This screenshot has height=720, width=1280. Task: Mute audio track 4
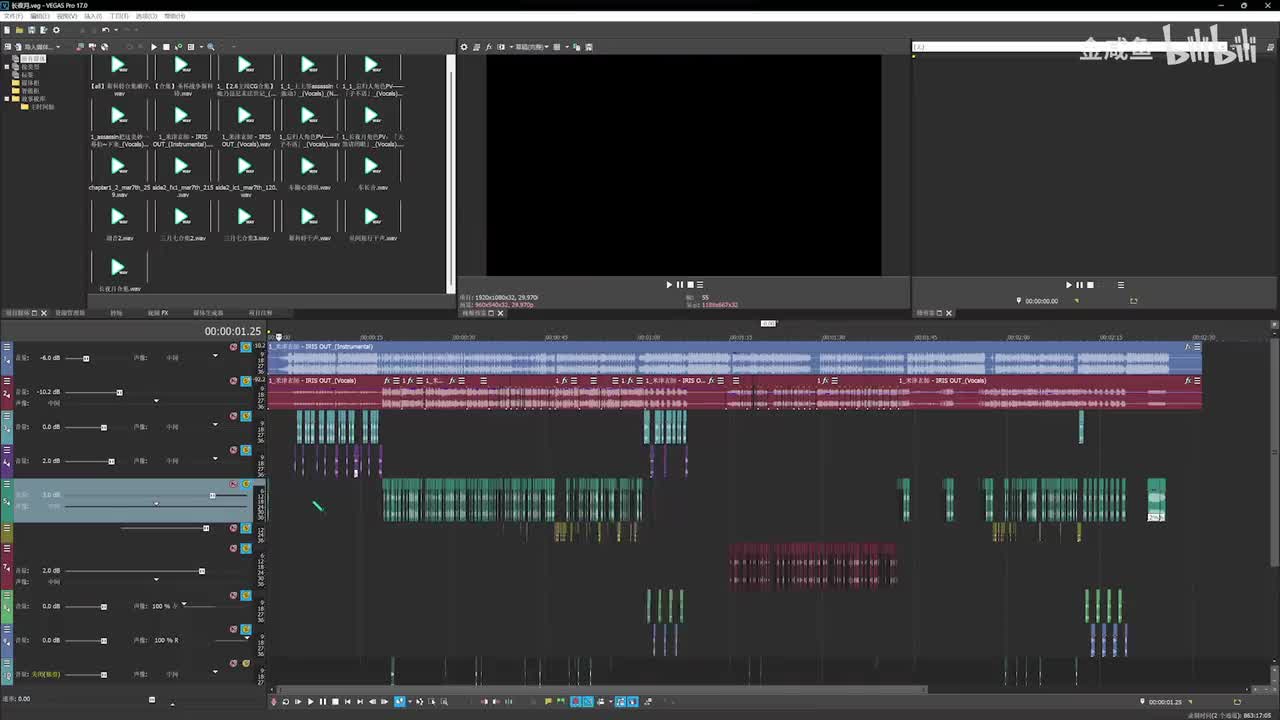(x=234, y=450)
